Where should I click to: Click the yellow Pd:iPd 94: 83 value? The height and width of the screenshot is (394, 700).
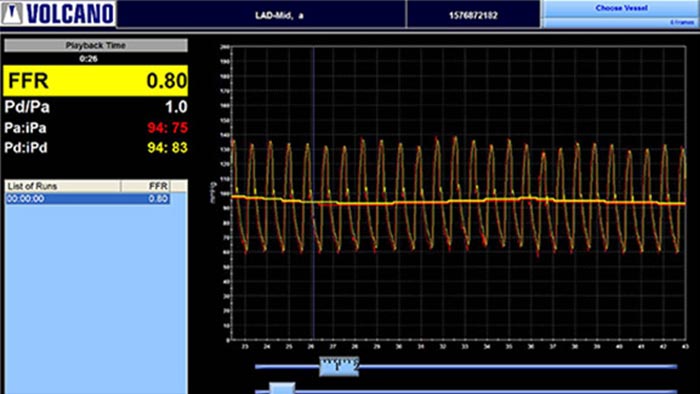(167, 148)
